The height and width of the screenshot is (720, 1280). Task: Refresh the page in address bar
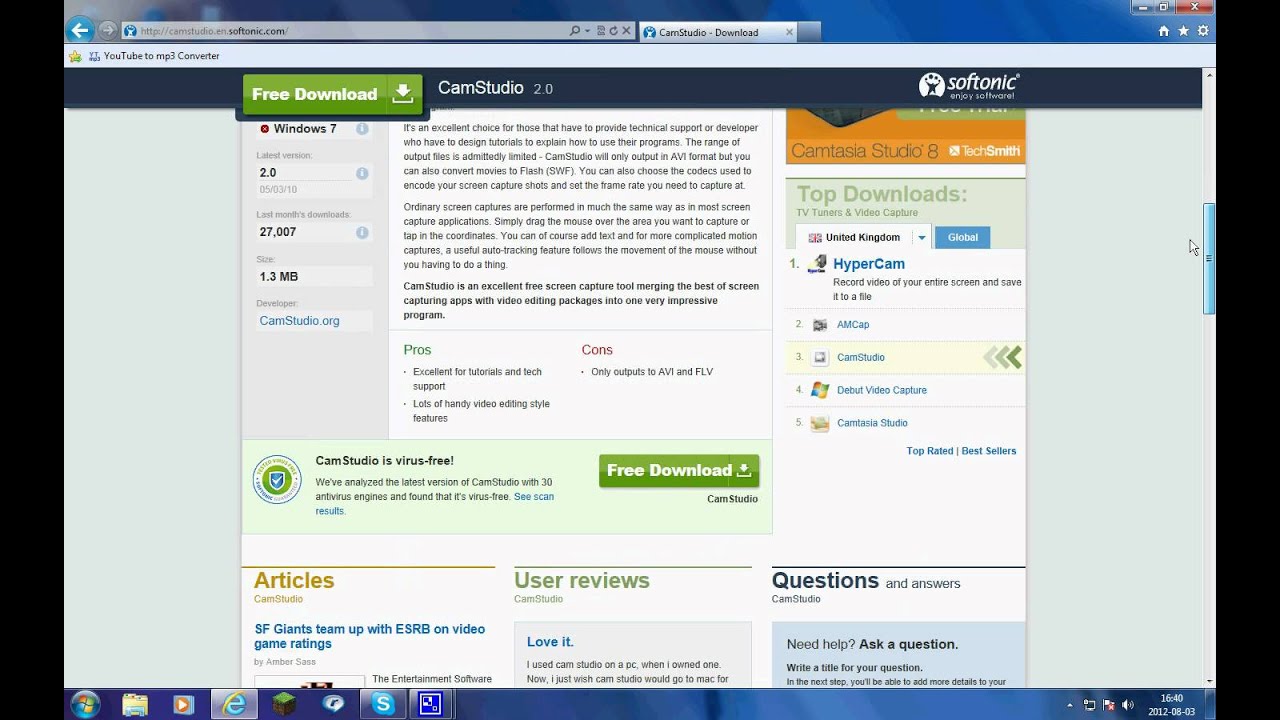pos(613,31)
